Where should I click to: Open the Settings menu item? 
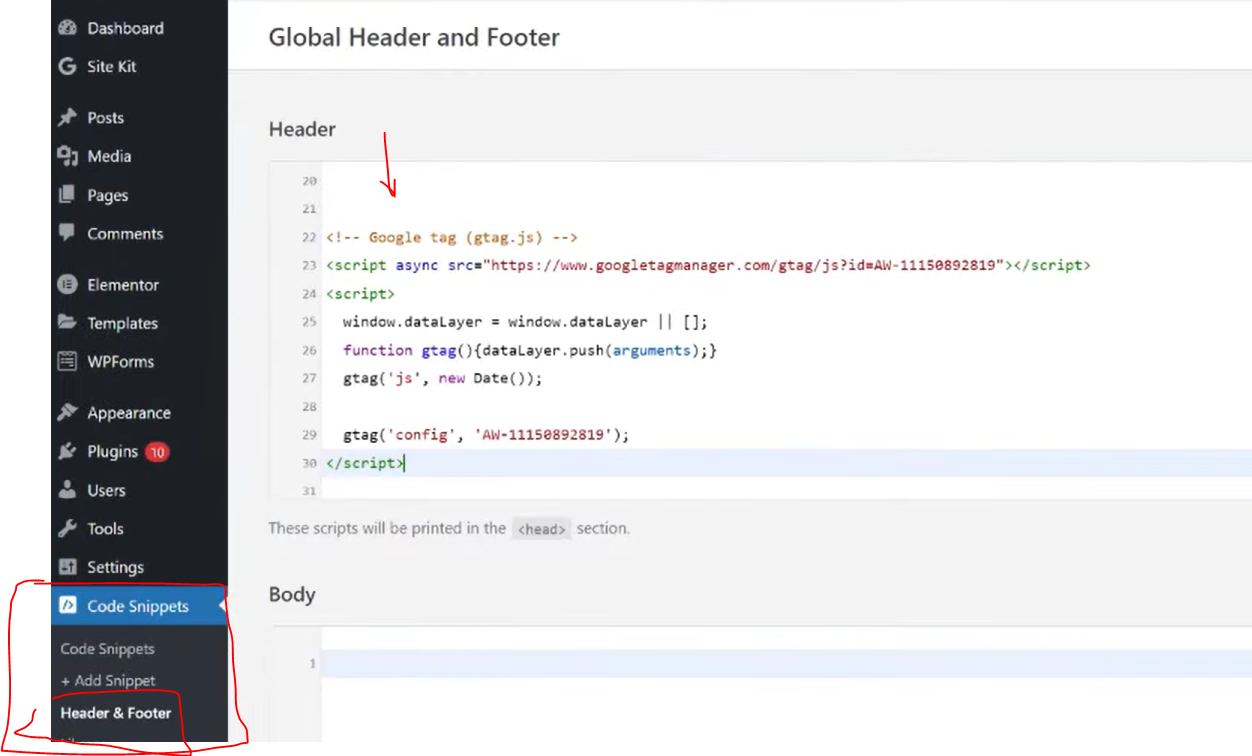(x=115, y=568)
